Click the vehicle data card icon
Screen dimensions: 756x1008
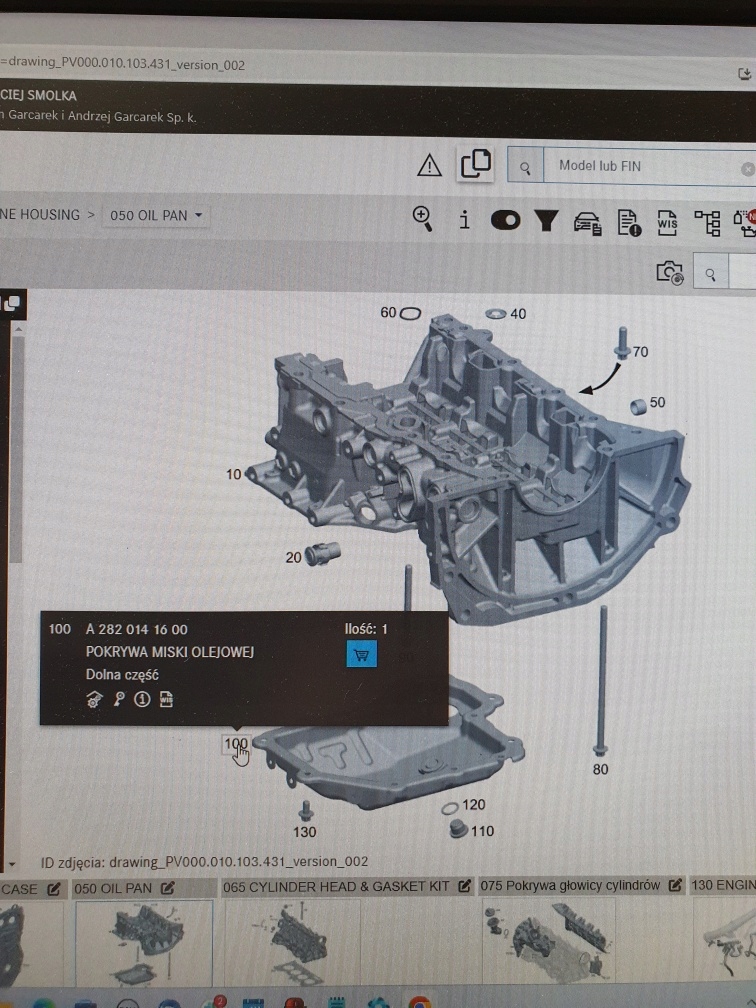click(x=587, y=222)
